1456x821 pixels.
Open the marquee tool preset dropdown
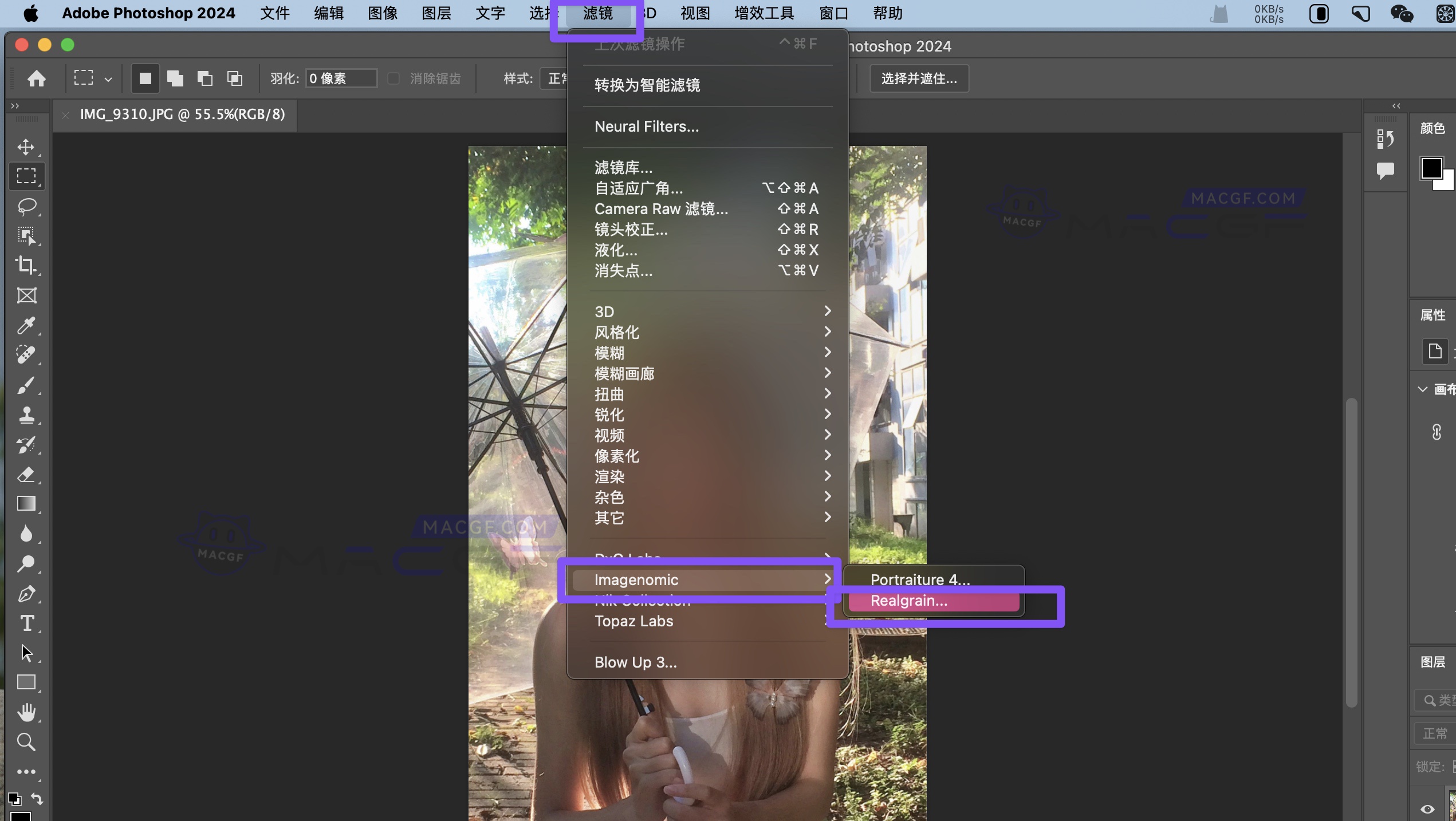tap(108, 78)
